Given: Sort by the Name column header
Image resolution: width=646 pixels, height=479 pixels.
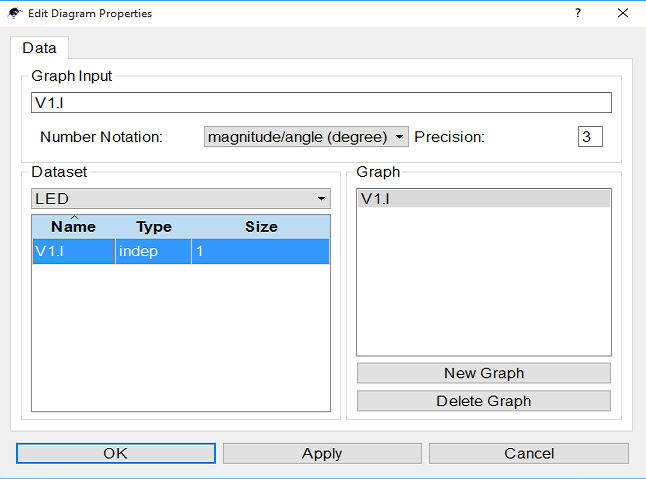Looking at the screenshot, I should [74, 227].
